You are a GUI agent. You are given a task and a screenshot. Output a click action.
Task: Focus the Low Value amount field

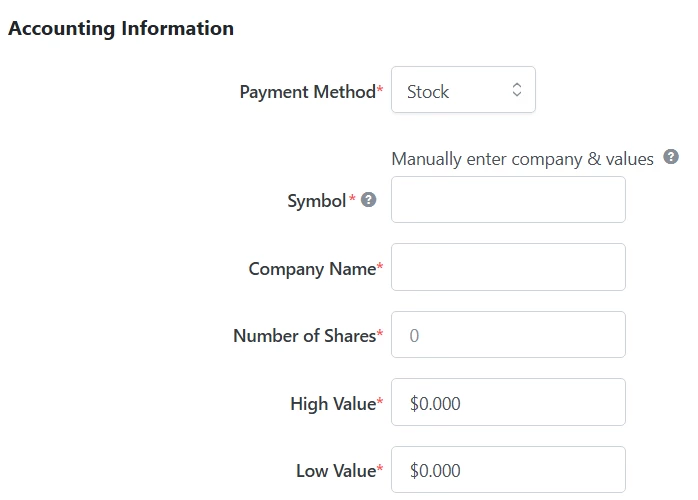click(508, 469)
